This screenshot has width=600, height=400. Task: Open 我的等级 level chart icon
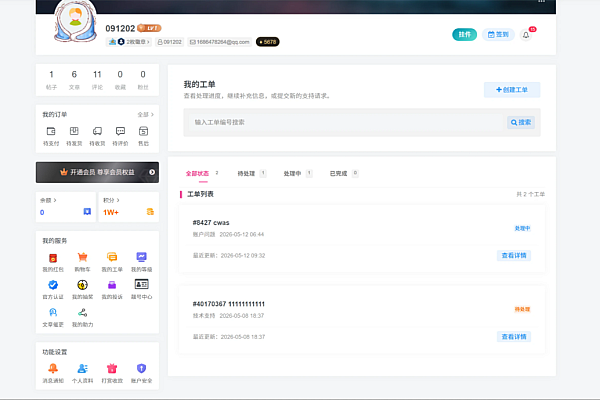click(x=141, y=257)
